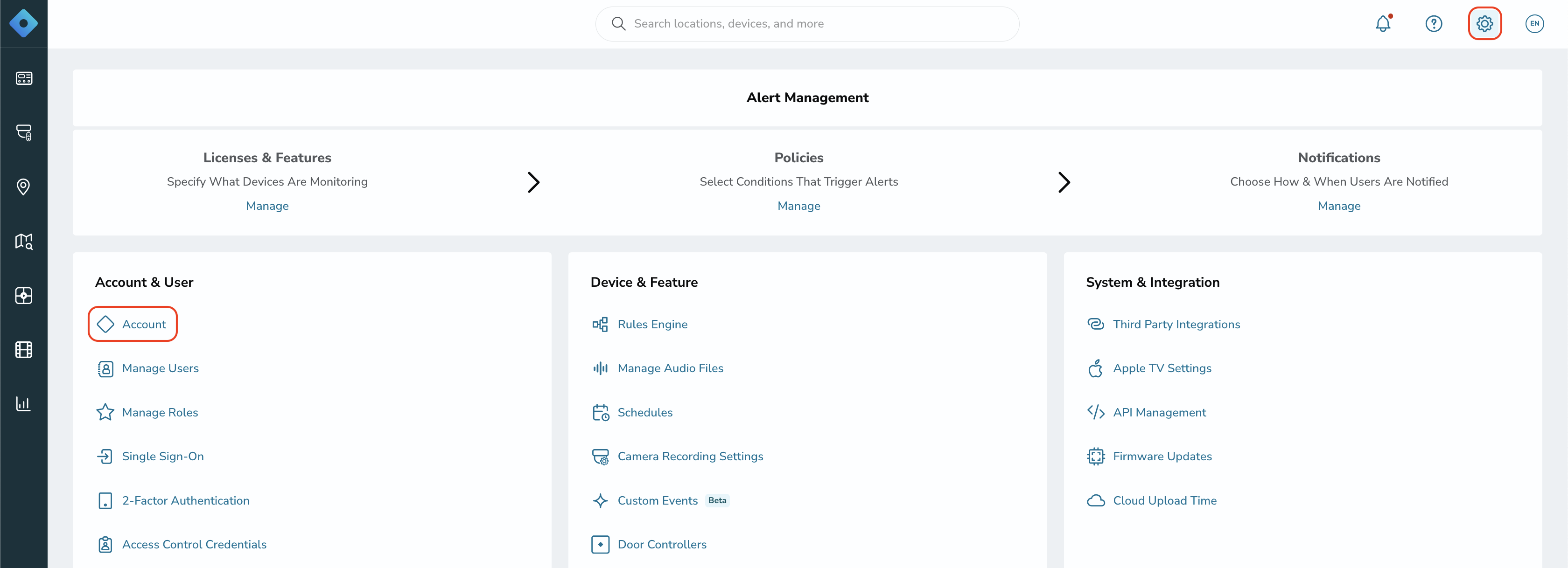Viewport: 1568px width, 568px height.
Task: Click Manage under Licenses & Features
Action: point(267,206)
